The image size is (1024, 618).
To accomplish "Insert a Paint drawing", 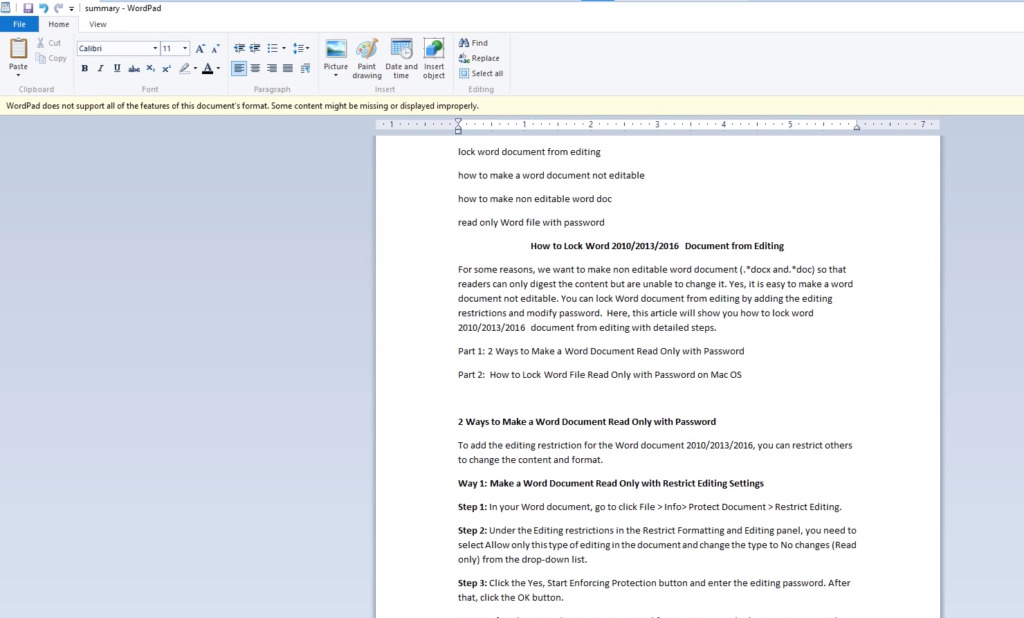I will pos(367,58).
